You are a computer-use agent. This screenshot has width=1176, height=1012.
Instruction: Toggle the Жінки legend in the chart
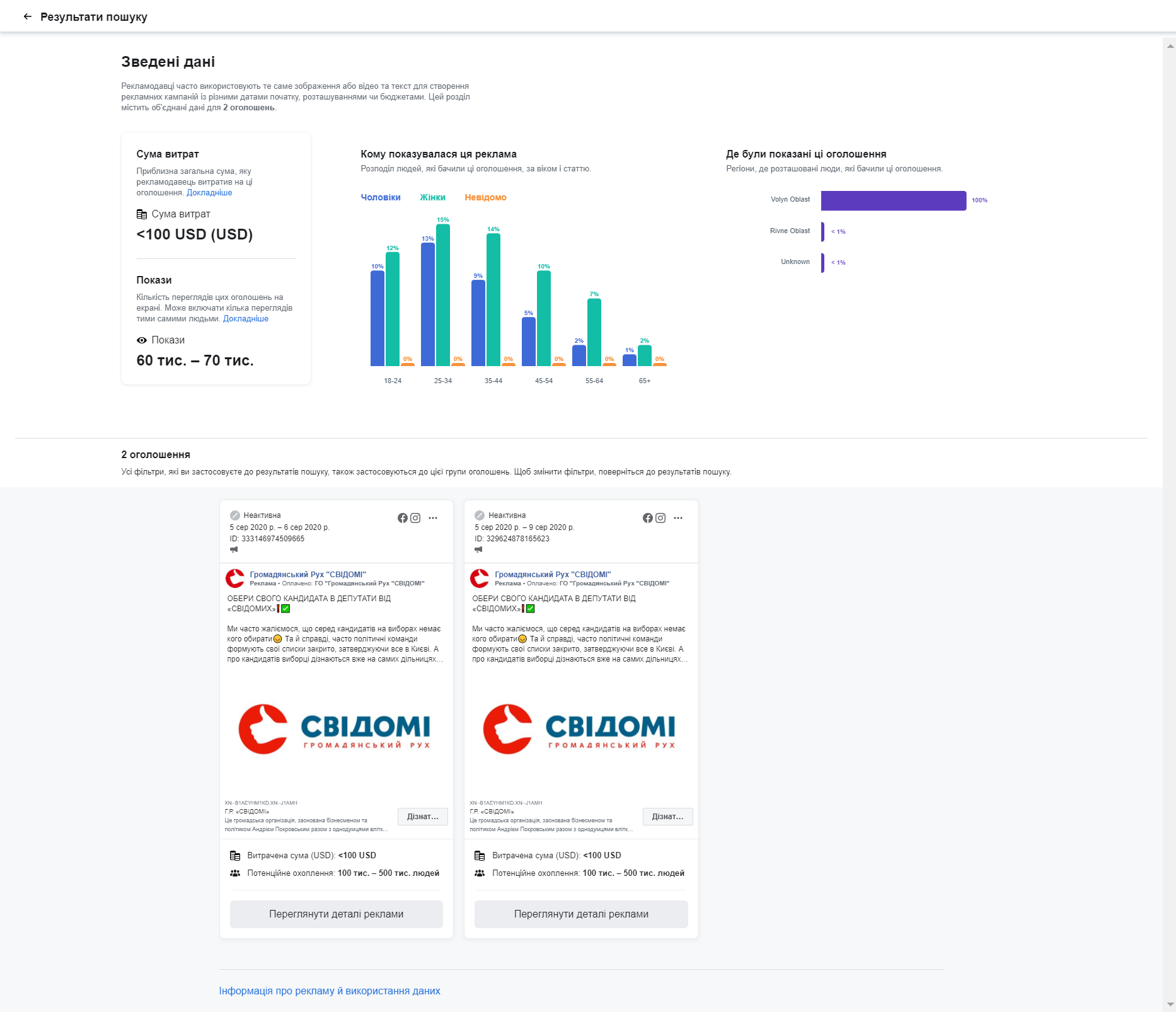pos(432,197)
